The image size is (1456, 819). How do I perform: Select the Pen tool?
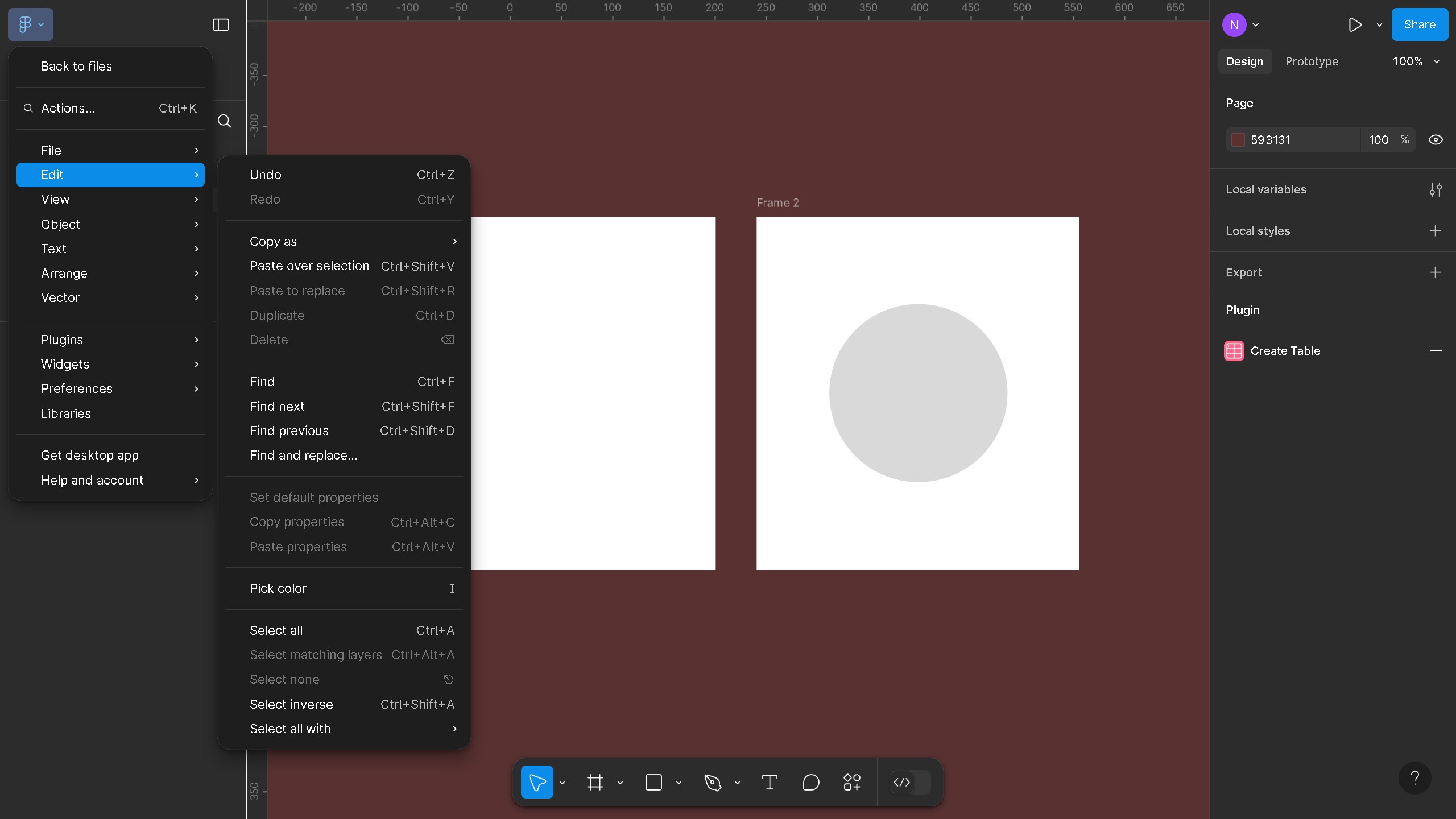(712, 783)
